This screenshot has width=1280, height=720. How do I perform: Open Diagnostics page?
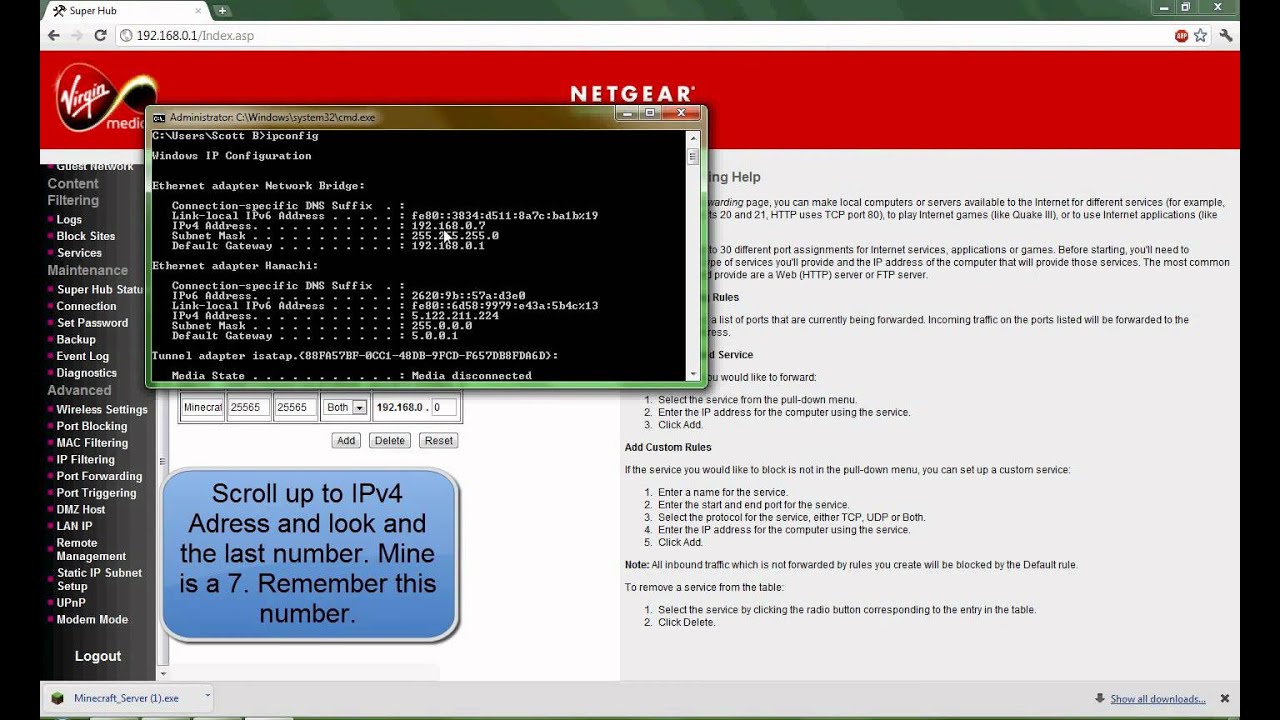click(86, 373)
